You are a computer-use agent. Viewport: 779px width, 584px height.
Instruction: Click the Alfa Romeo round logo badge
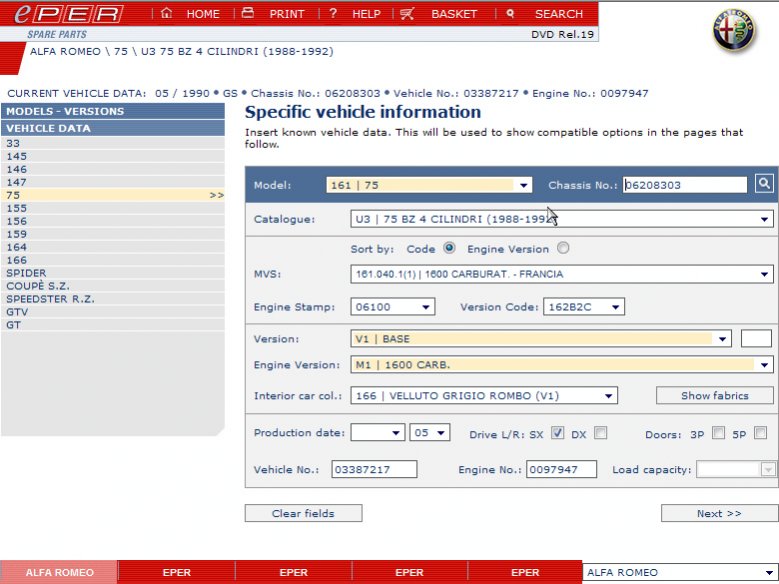(735, 32)
